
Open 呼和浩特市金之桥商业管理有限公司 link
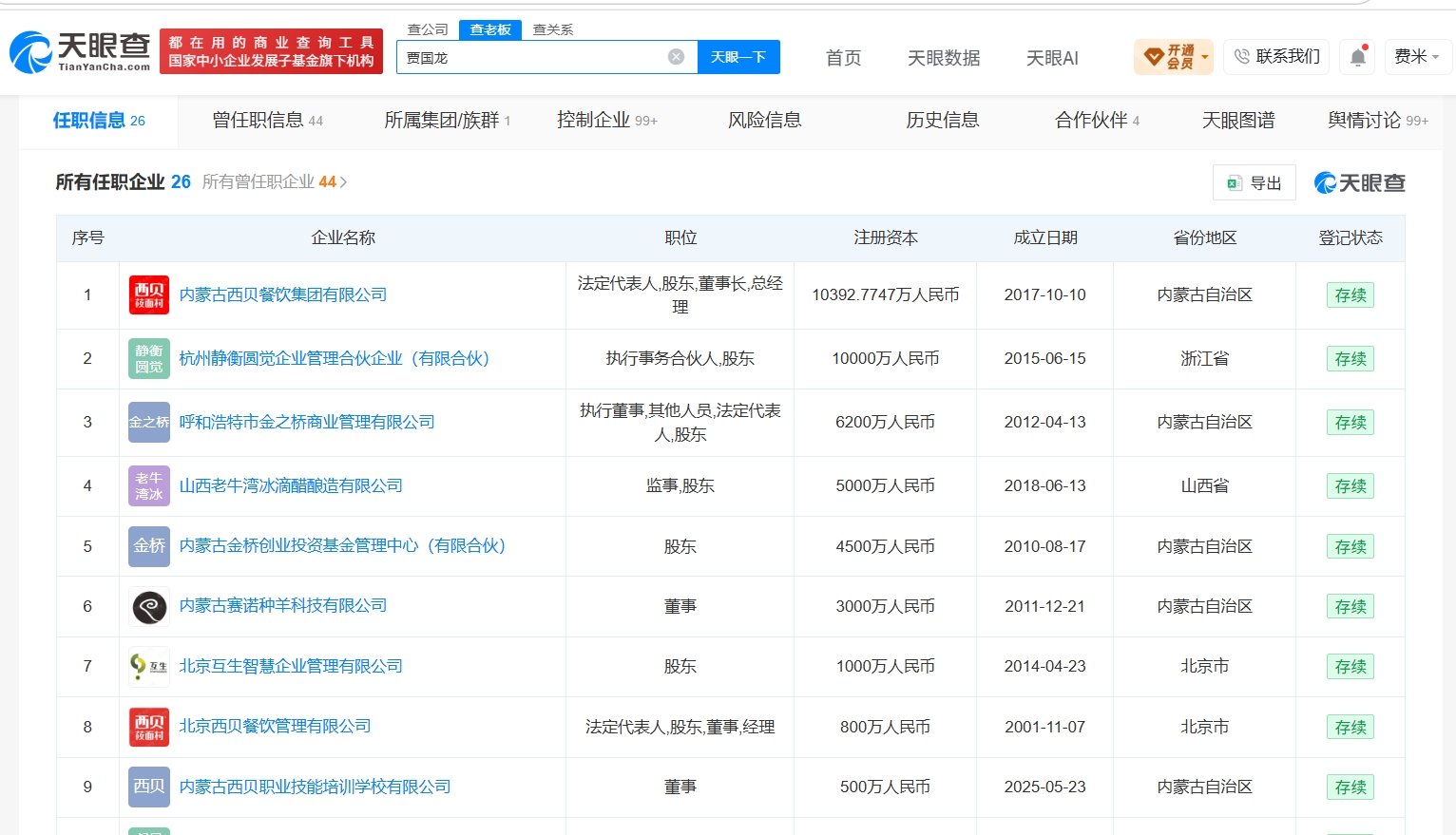click(307, 422)
